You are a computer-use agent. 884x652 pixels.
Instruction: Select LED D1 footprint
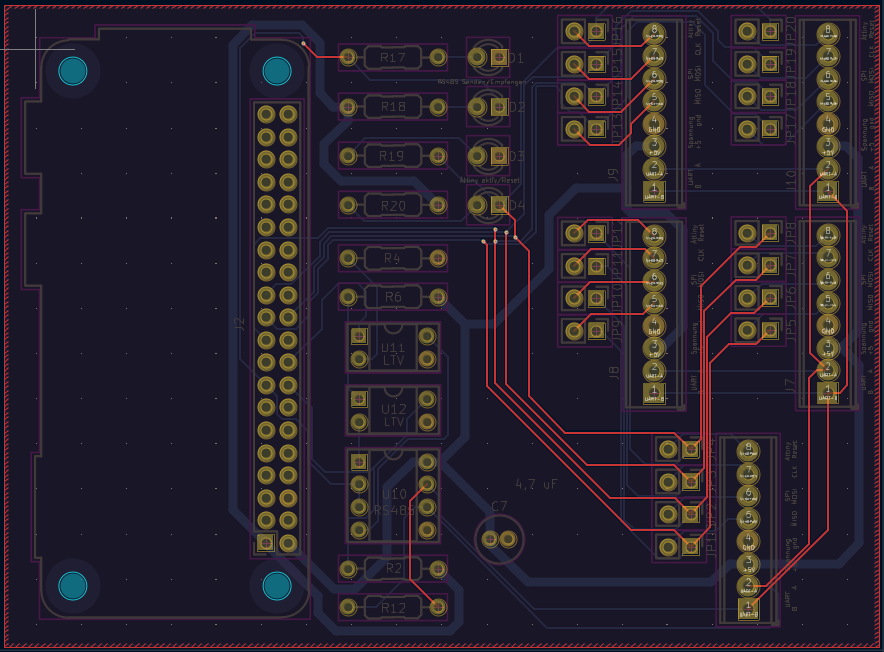[x=489, y=58]
